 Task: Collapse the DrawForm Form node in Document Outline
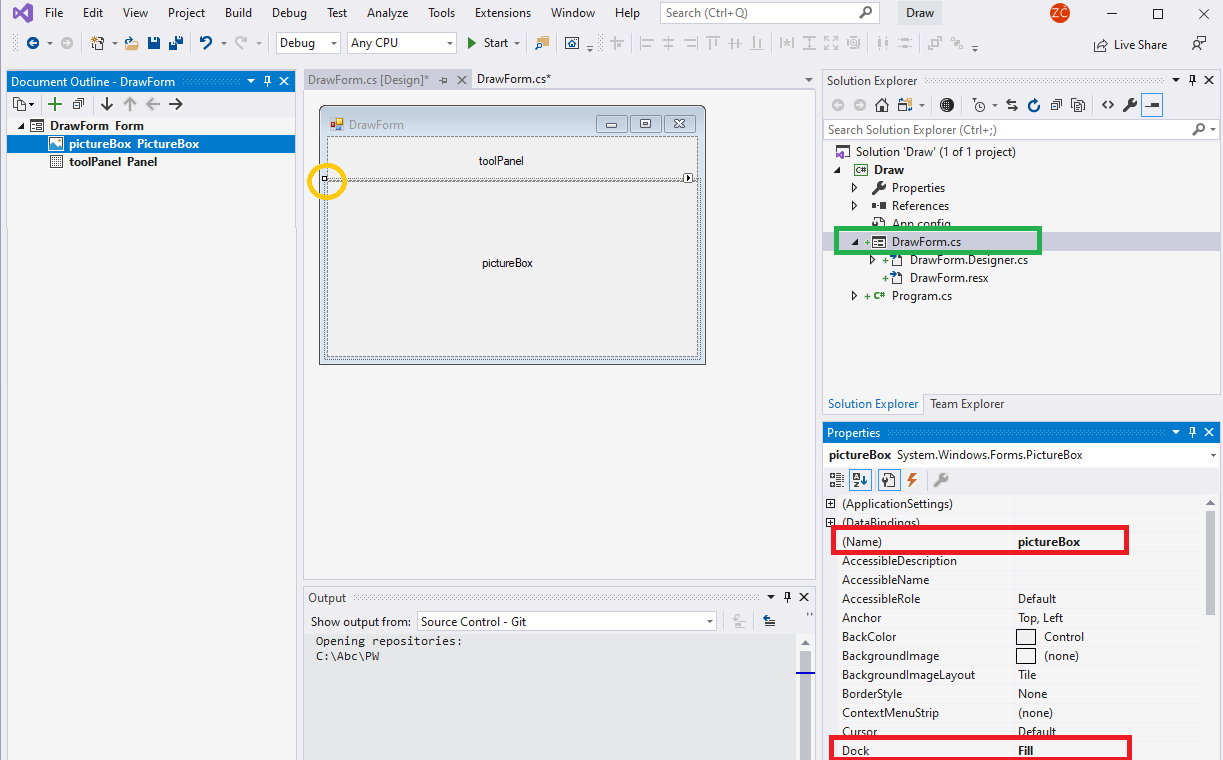[20, 126]
